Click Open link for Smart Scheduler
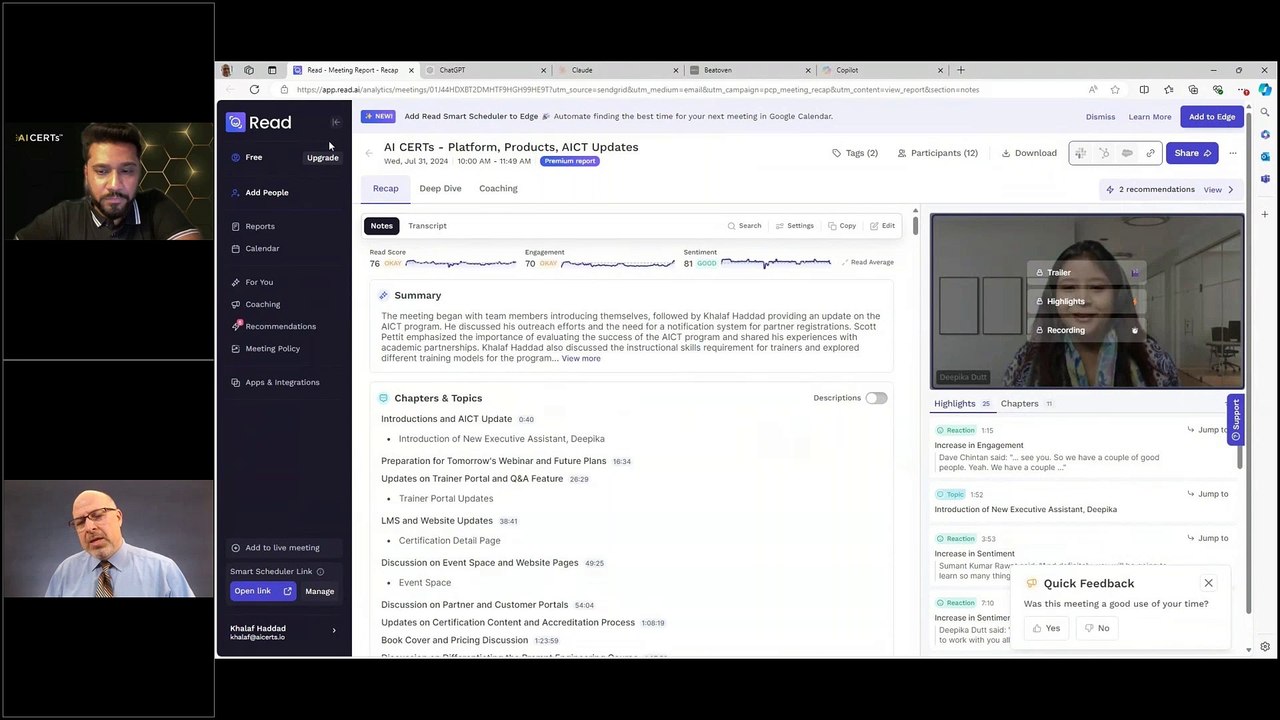The height and width of the screenshot is (720, 1280). [x=261, y=591]
